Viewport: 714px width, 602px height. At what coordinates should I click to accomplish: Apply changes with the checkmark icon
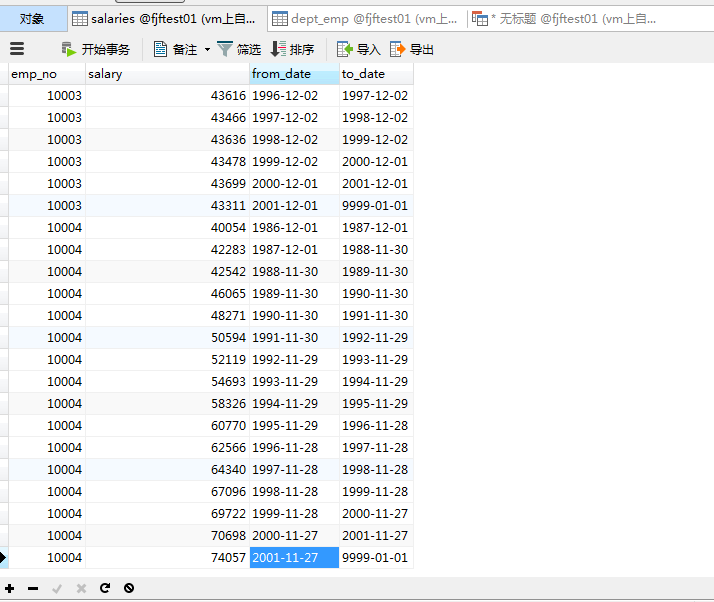(x=57, y=588)
